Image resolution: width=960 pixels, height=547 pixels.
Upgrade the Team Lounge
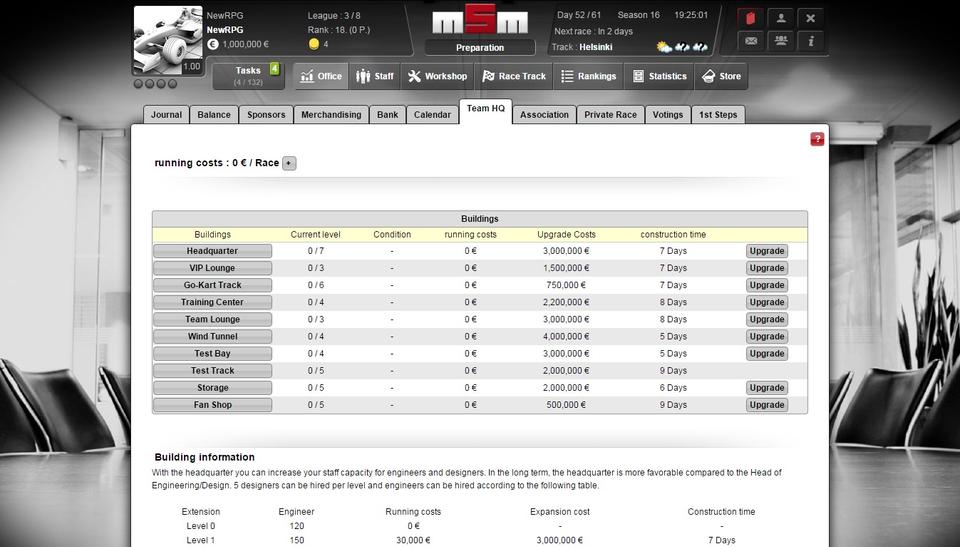[767, 320]
